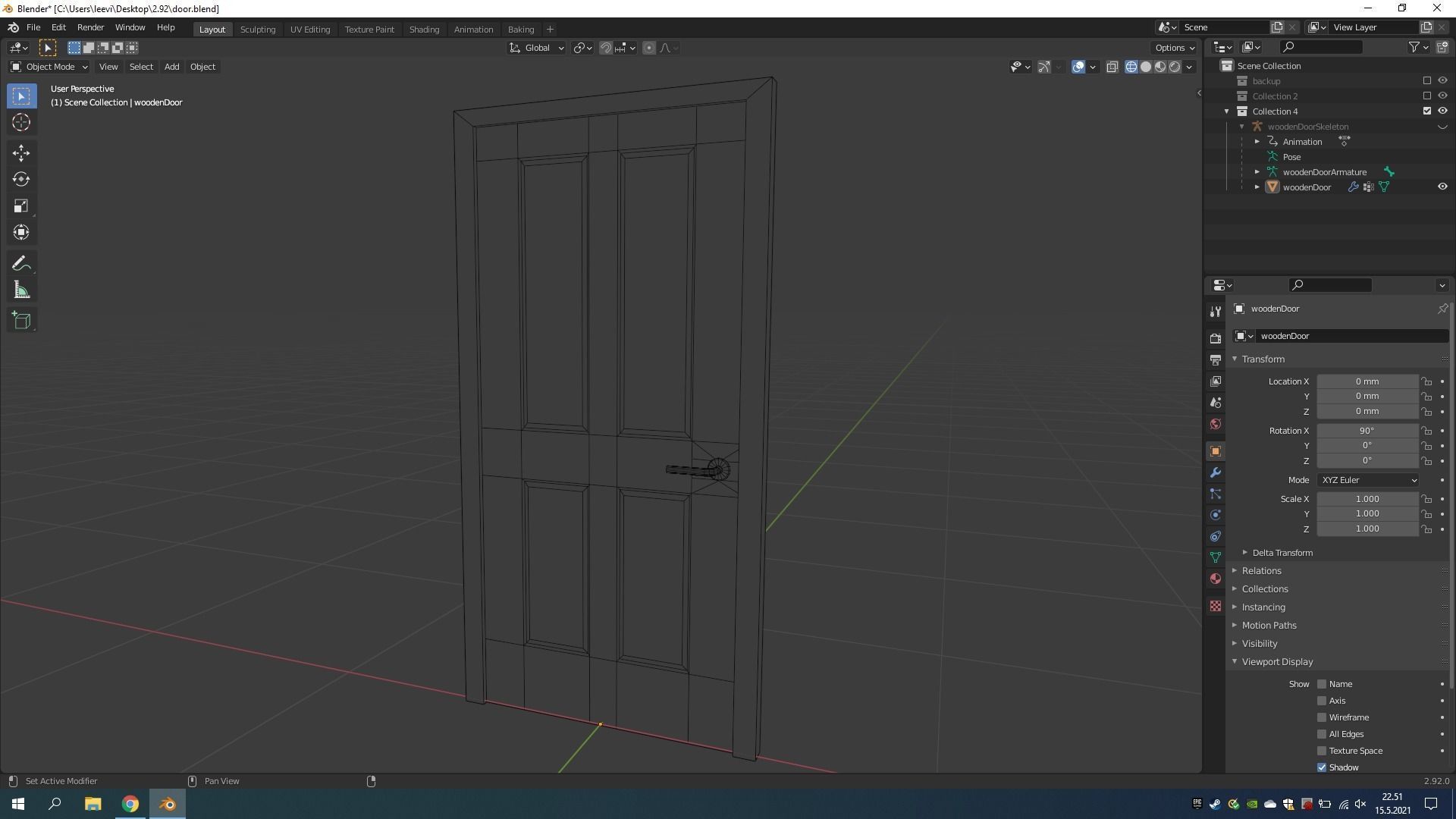Open the Particle properties tab
Image resolution: width=1456 pixels, height=819 pixels.
pos(1216,494)
